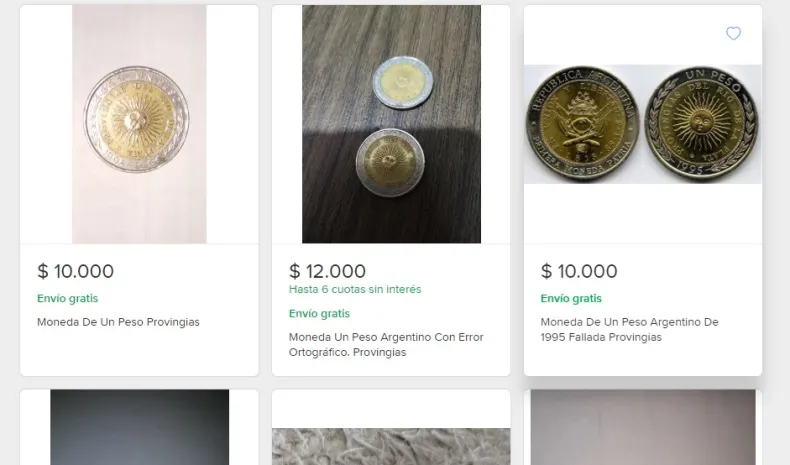The width and height of the screenshot is (790, 465).
Task: Click "Envío gratis" on the 1995 Fallada listing
Action: pyautogui.click(x=571, y=298)
